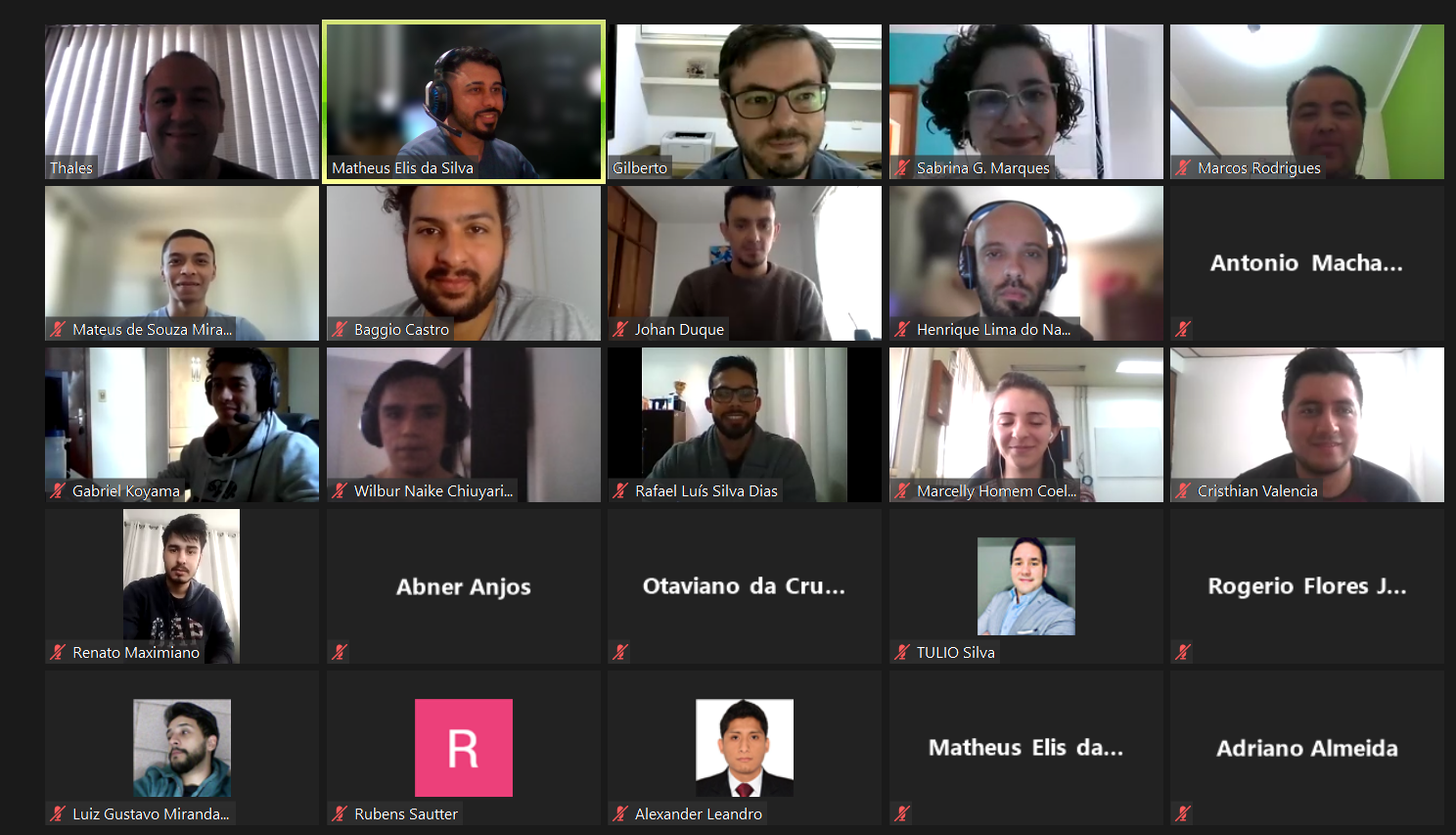1456x835 pixels.
Task: Click muted mic icon on Abner Anjos tile
Action: [340, 652]
